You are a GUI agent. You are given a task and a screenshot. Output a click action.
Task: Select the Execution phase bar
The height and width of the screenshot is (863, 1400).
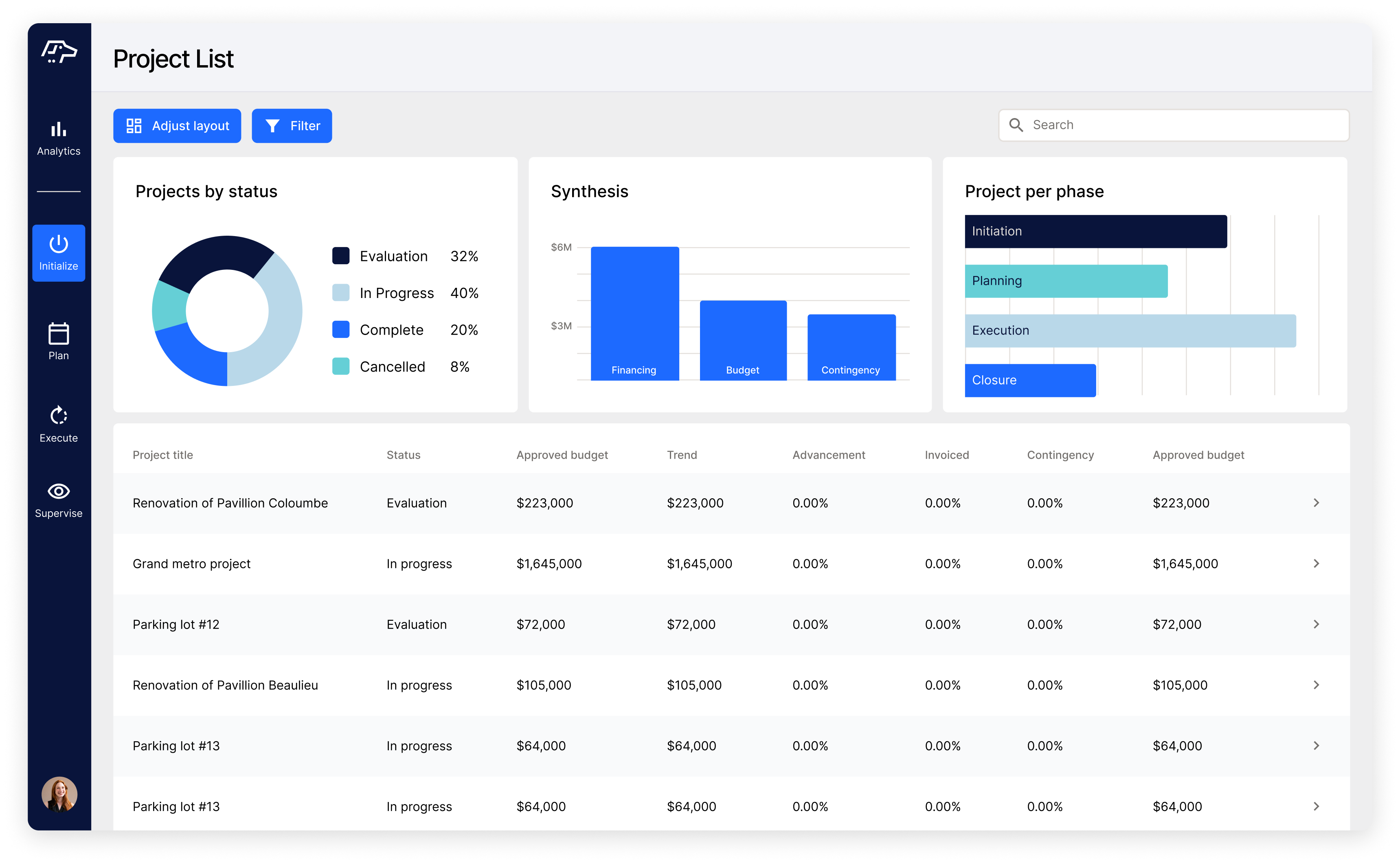point(1130,331)
